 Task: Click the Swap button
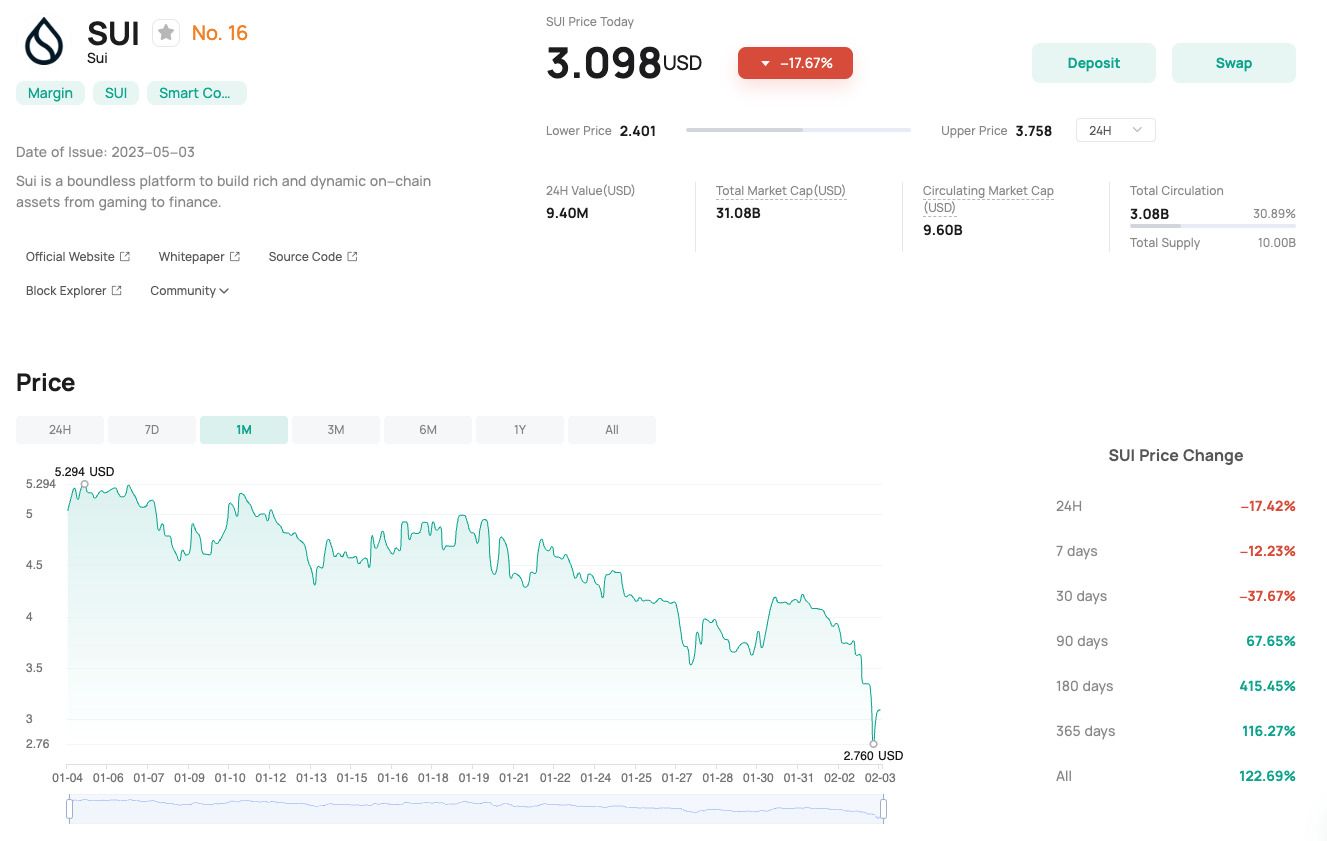coord(1233,63)
